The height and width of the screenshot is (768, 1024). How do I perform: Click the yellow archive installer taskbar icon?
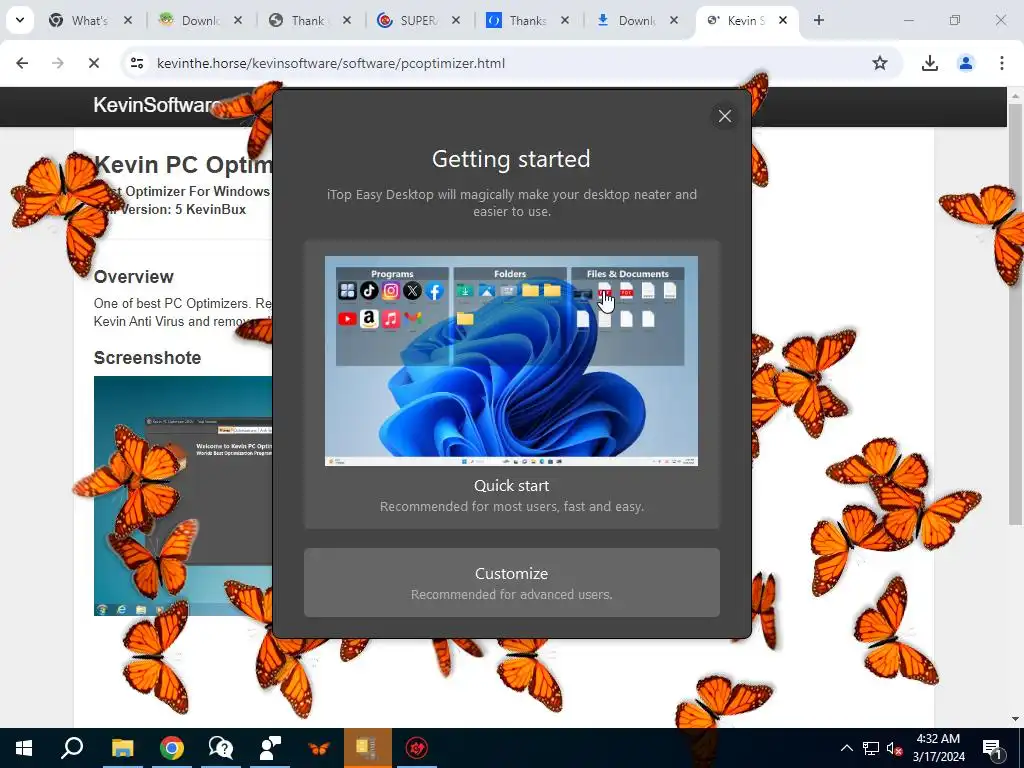tap(368, 748)
